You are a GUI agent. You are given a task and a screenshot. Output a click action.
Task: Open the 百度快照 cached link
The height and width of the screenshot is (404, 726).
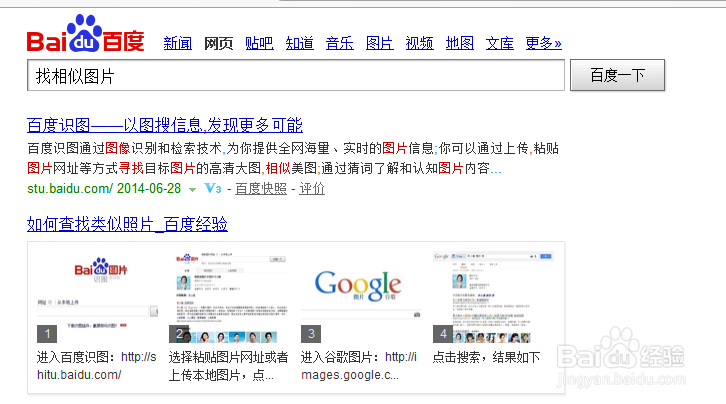[x=261, y=188]
